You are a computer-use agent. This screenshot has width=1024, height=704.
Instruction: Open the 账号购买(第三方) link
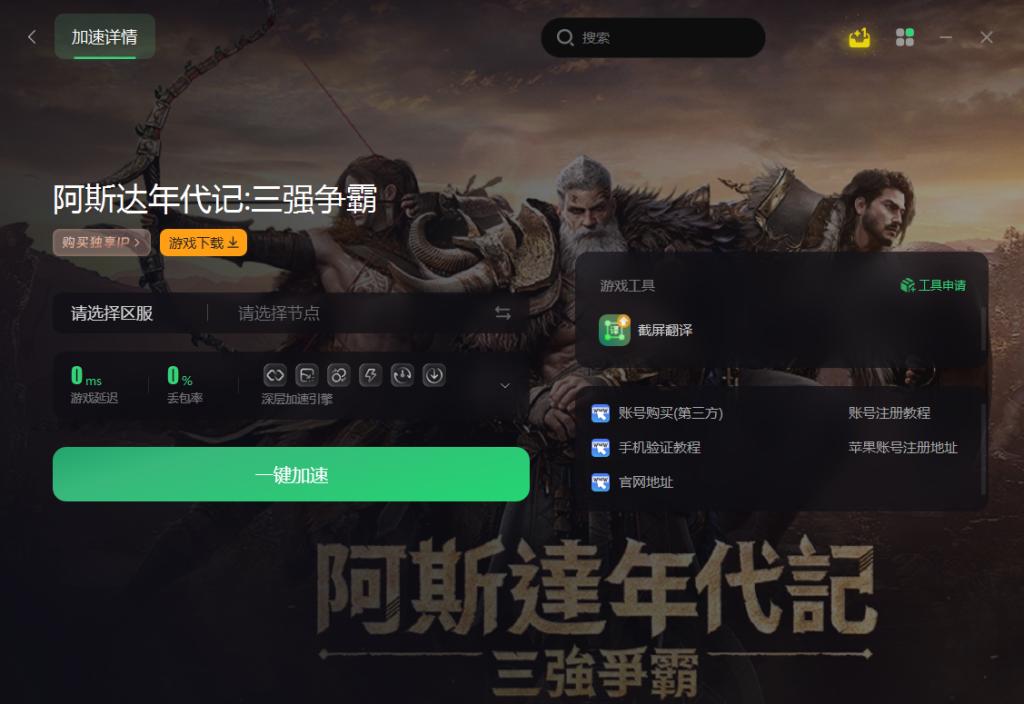(658, 413)
